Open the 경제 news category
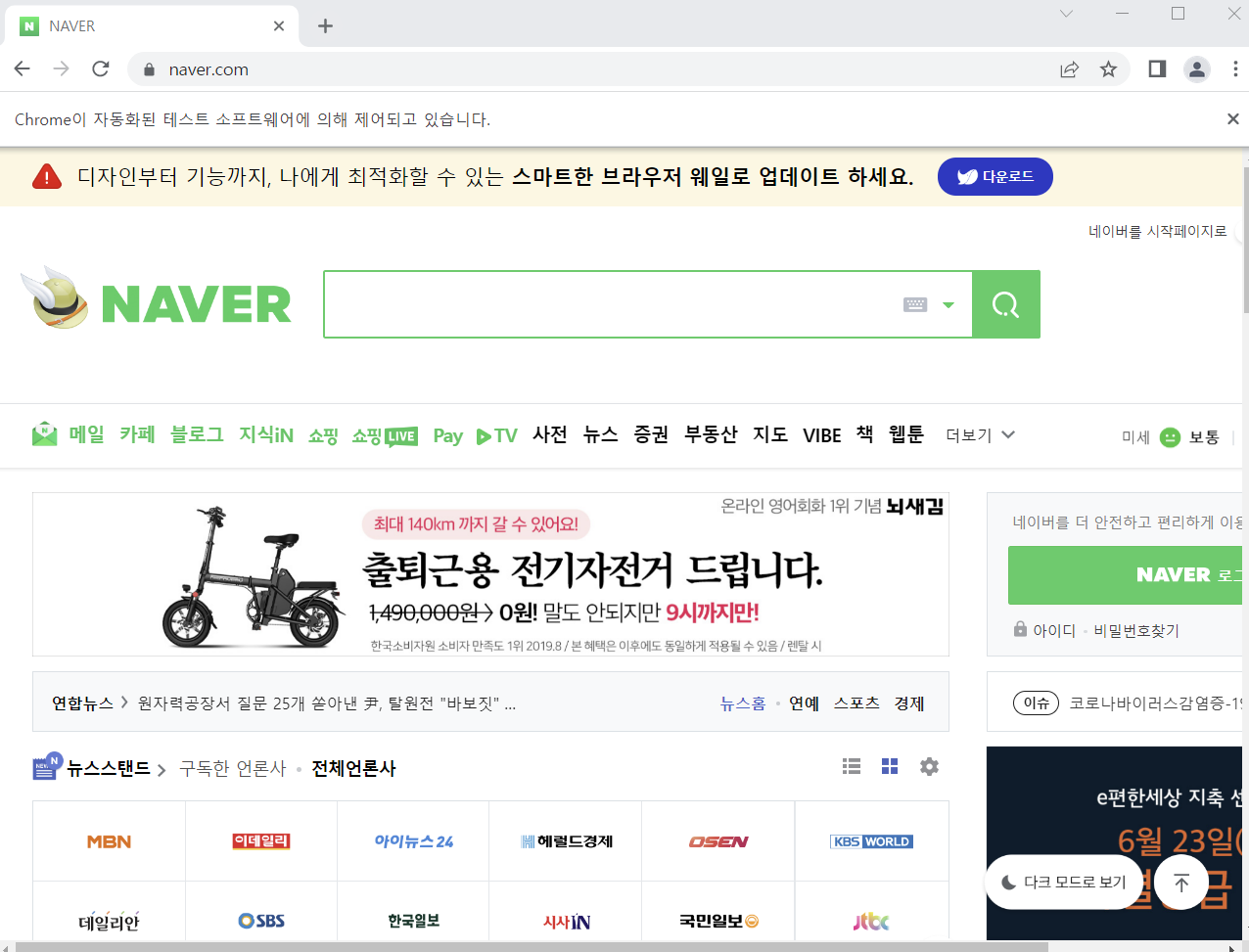 tap(909, 703)
